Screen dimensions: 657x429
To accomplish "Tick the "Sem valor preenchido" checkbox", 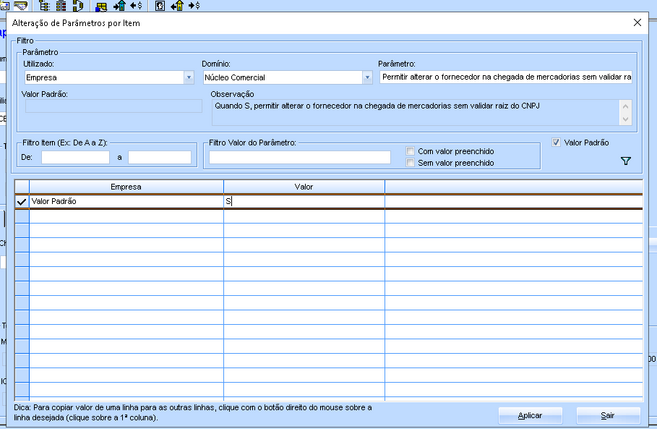I will click(411, 162).
